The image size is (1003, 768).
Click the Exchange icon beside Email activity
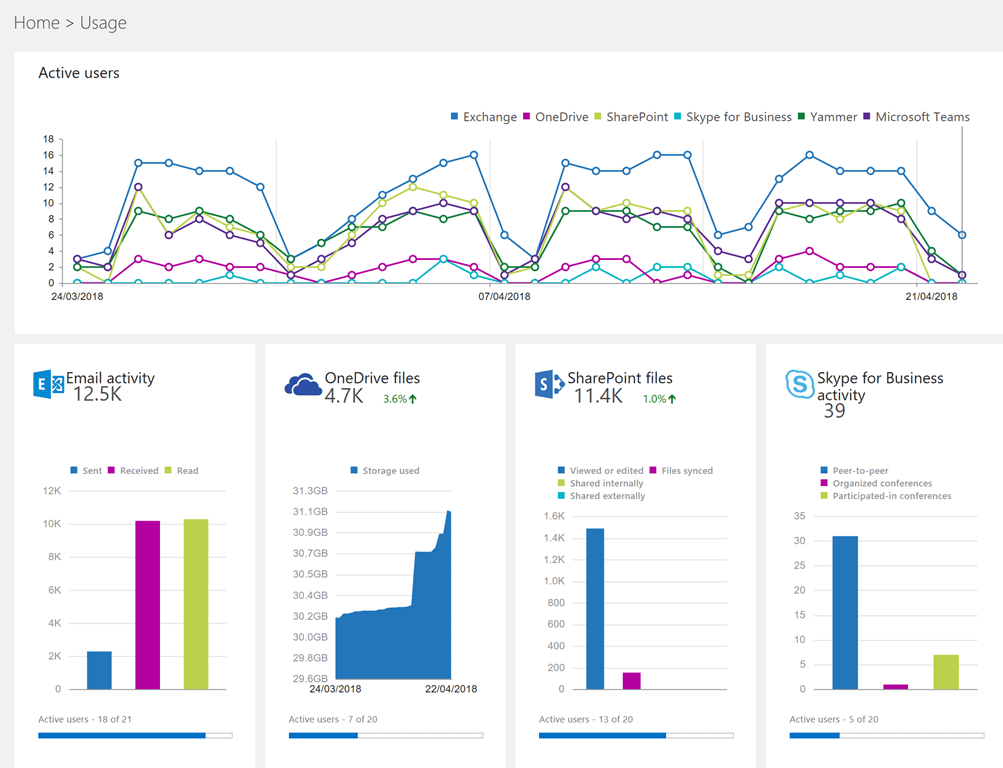[49, 384]
